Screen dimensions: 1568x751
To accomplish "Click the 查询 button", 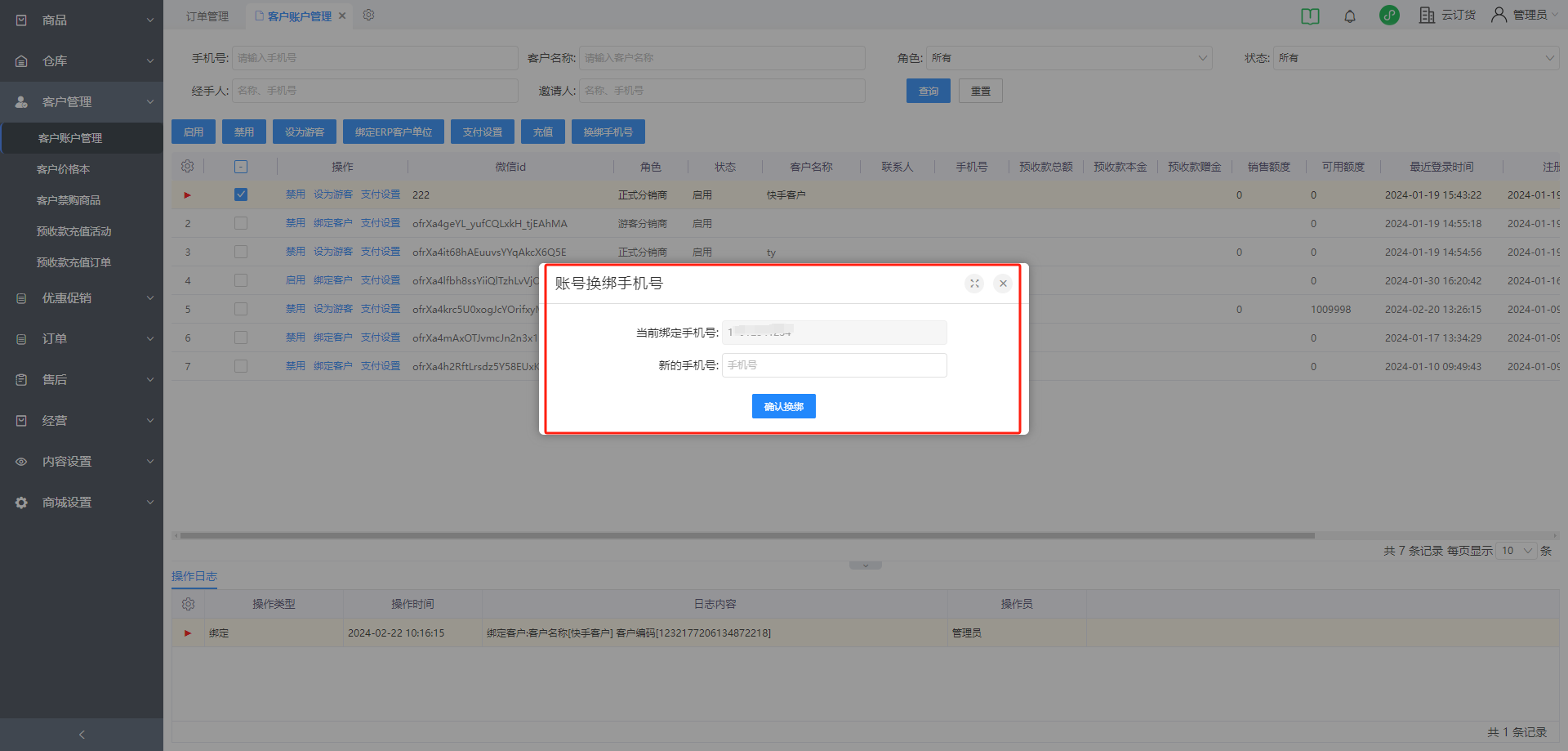I will pos(929,91).
